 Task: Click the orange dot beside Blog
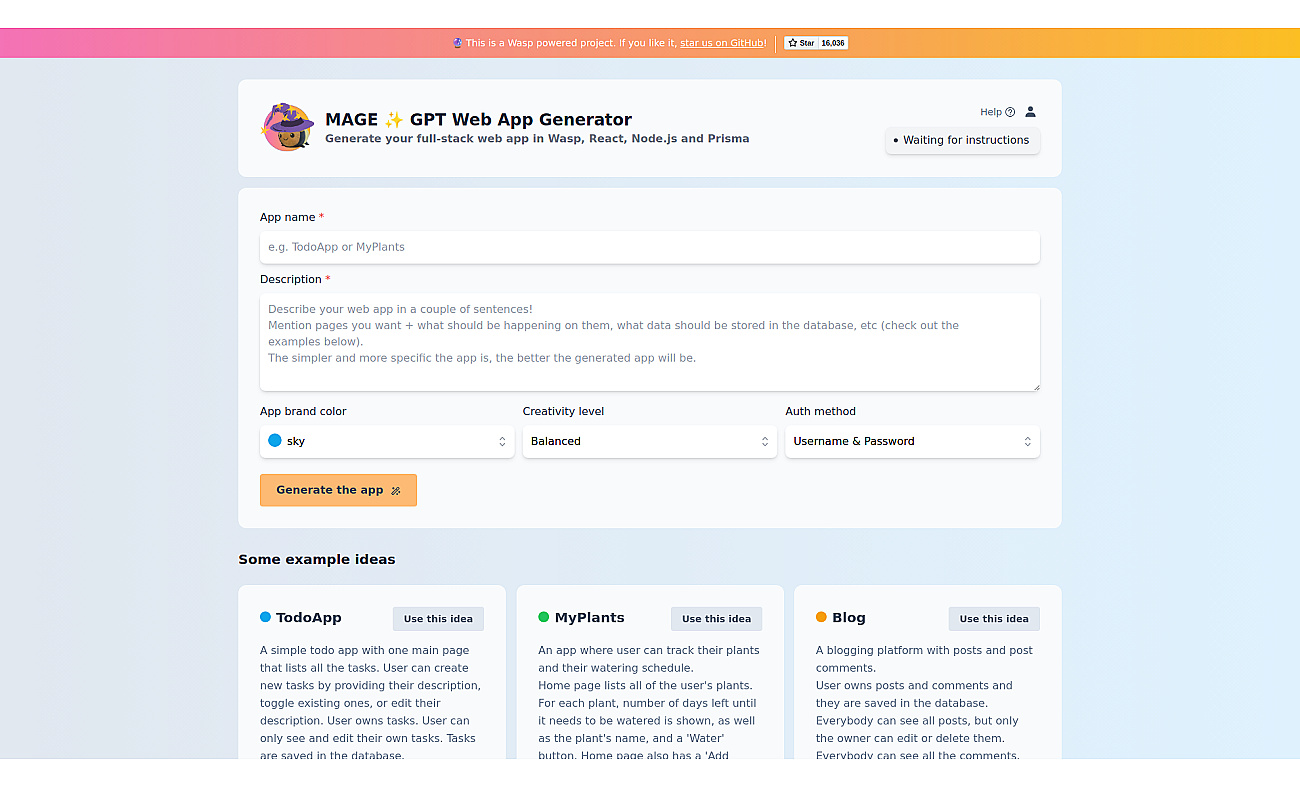click(821, 617)
